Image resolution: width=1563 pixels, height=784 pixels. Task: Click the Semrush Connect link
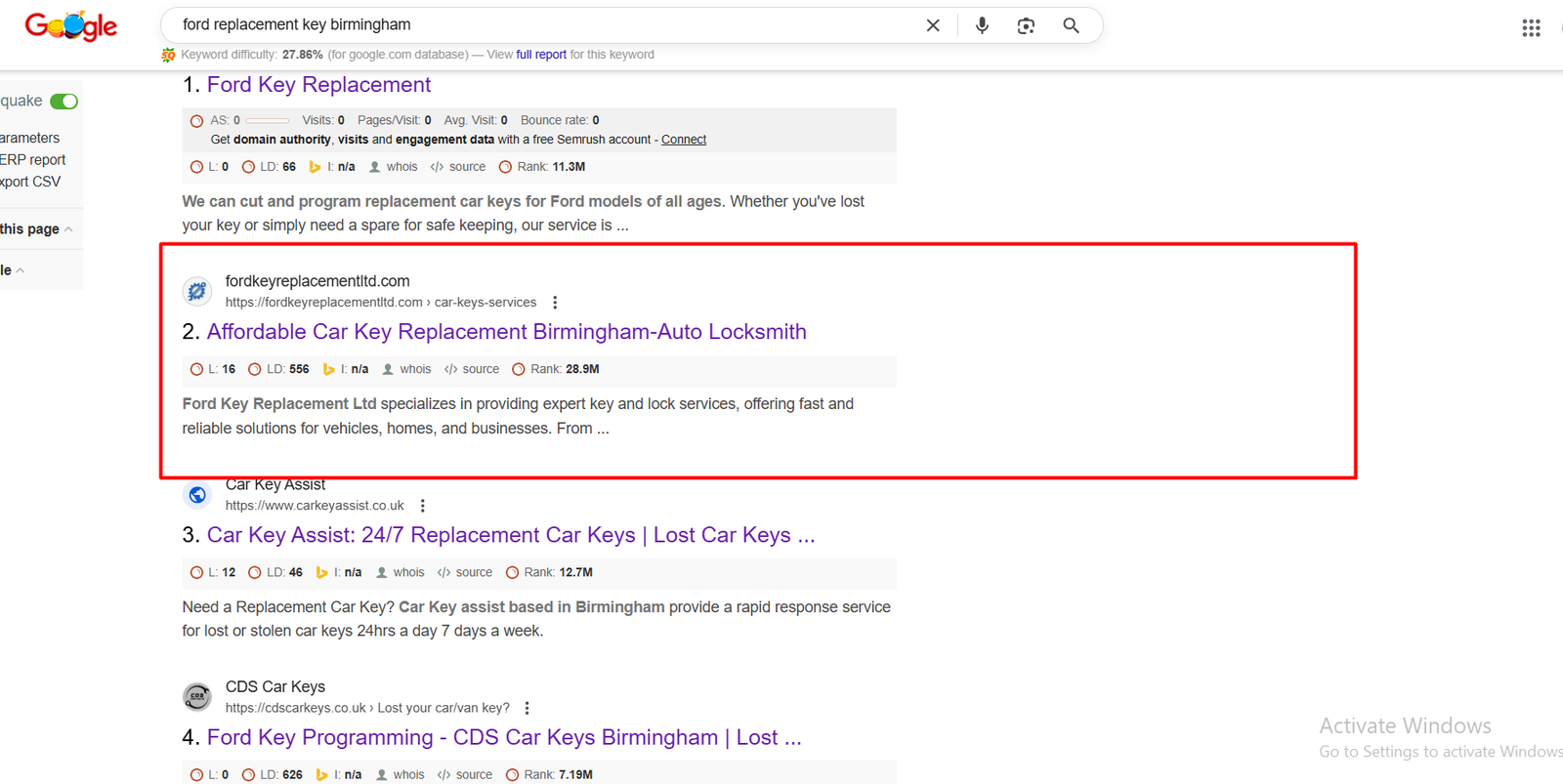point(683,140)
